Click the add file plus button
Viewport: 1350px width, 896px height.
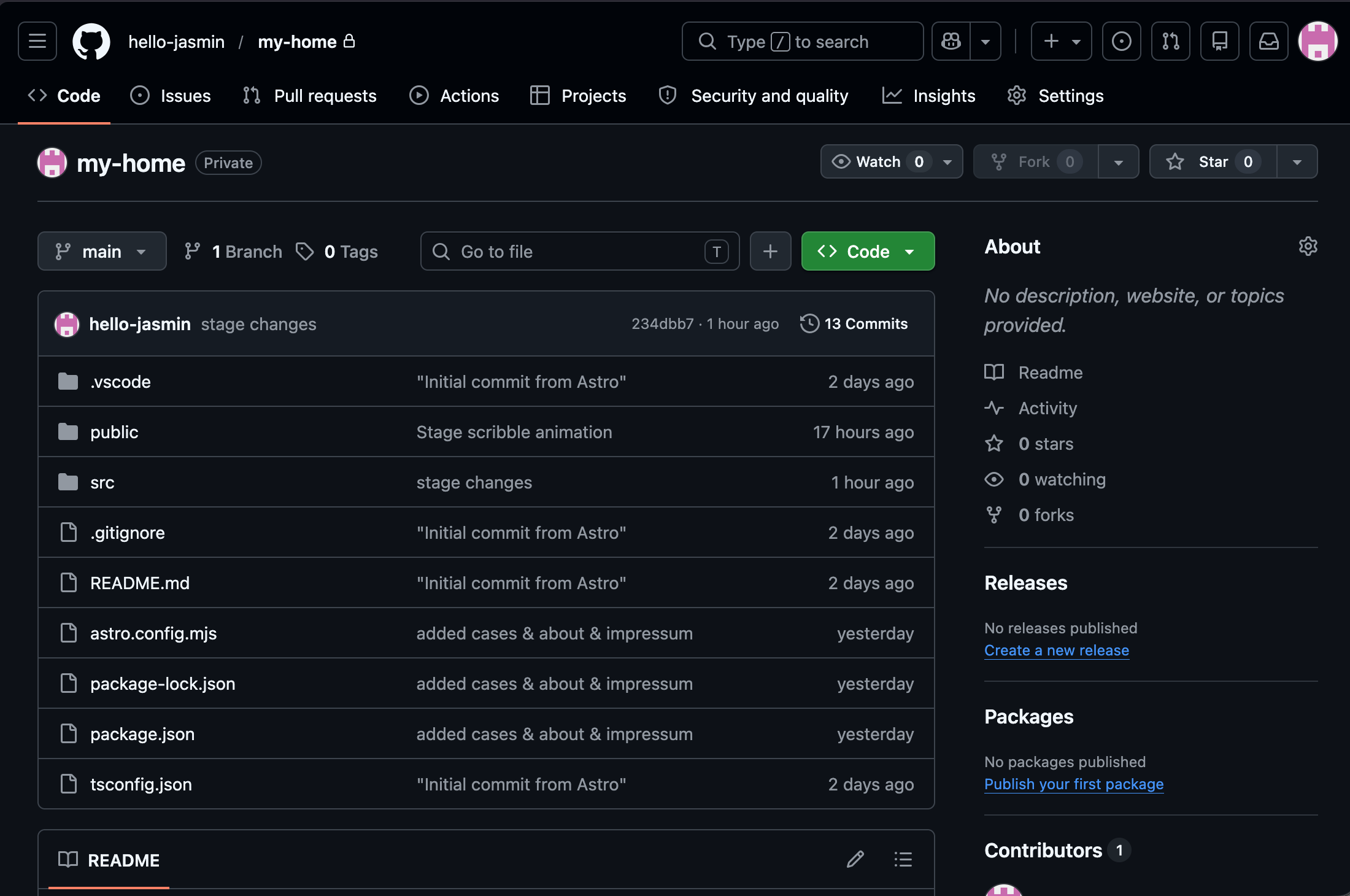tap(770, 251)
